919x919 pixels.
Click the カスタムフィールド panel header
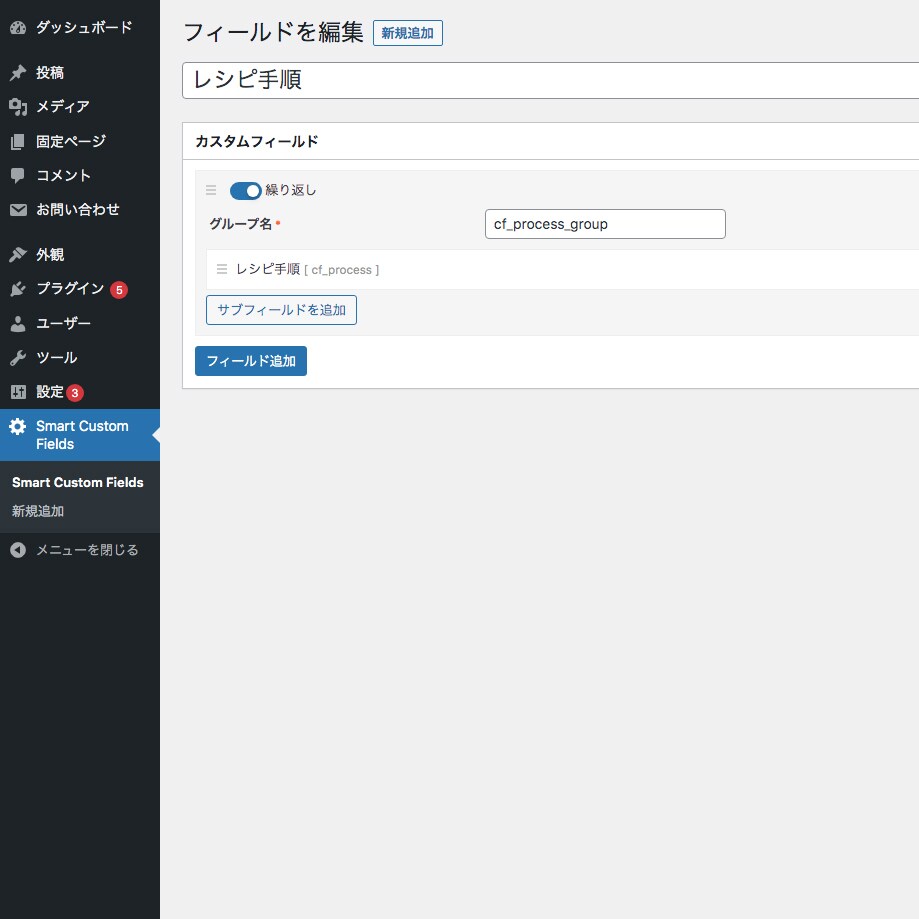click(550, 141)
